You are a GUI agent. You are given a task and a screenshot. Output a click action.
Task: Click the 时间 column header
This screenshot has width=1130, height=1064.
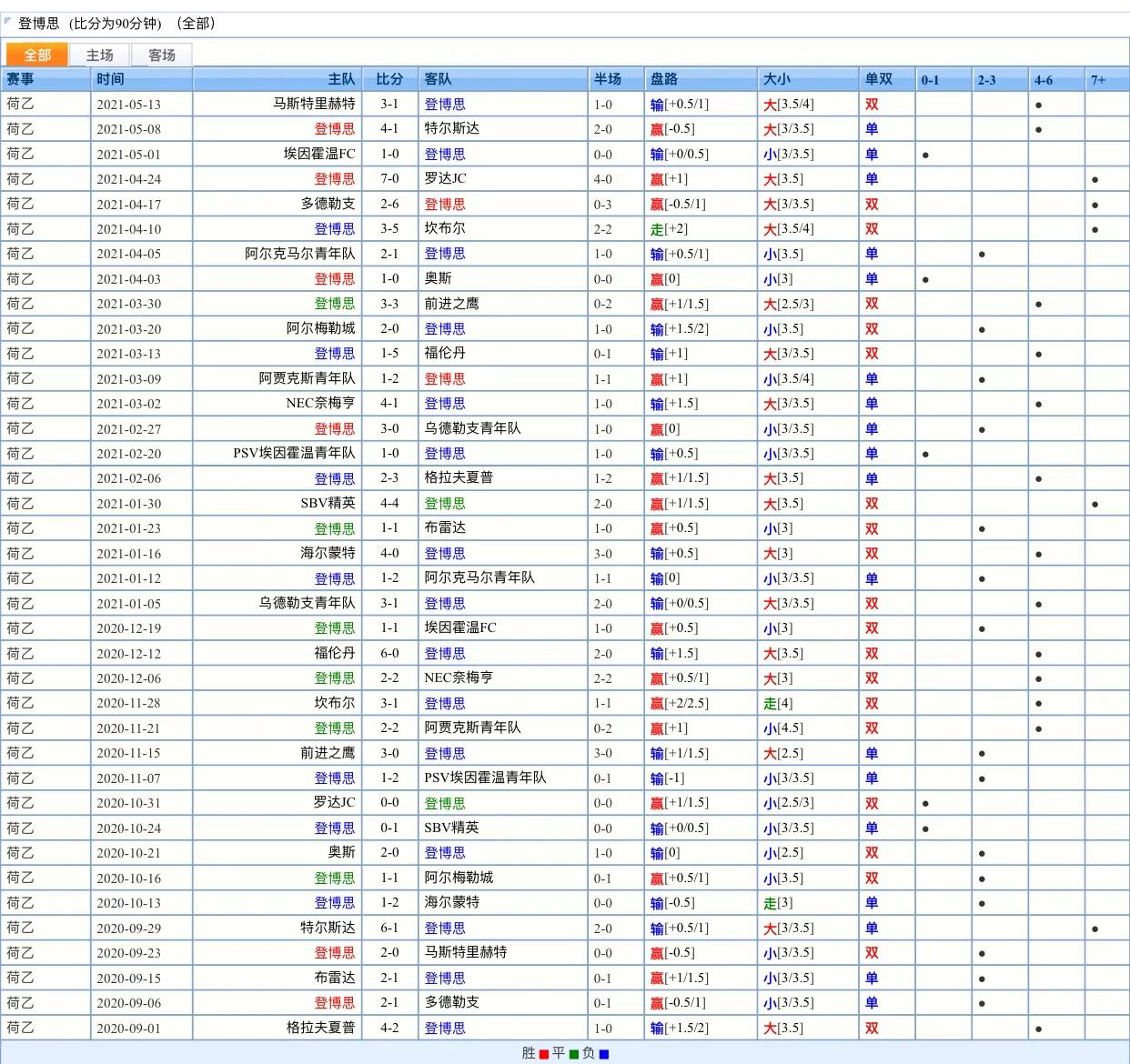point(110,79)
